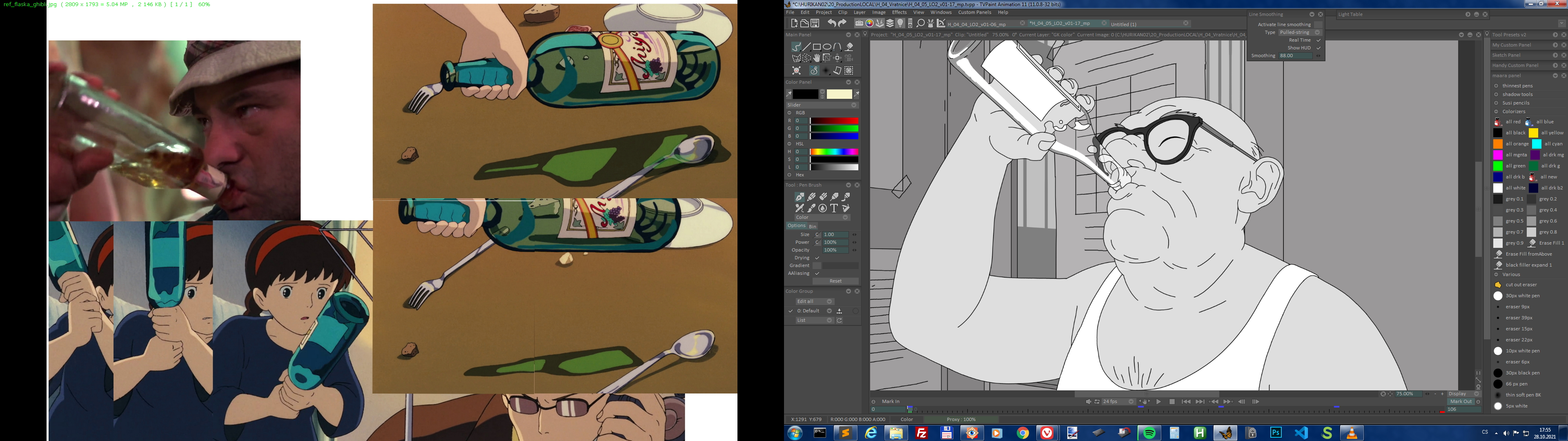Click the Open Project folder icon
Viewport: 1568px width, 441px height.
tap(804, 23)
